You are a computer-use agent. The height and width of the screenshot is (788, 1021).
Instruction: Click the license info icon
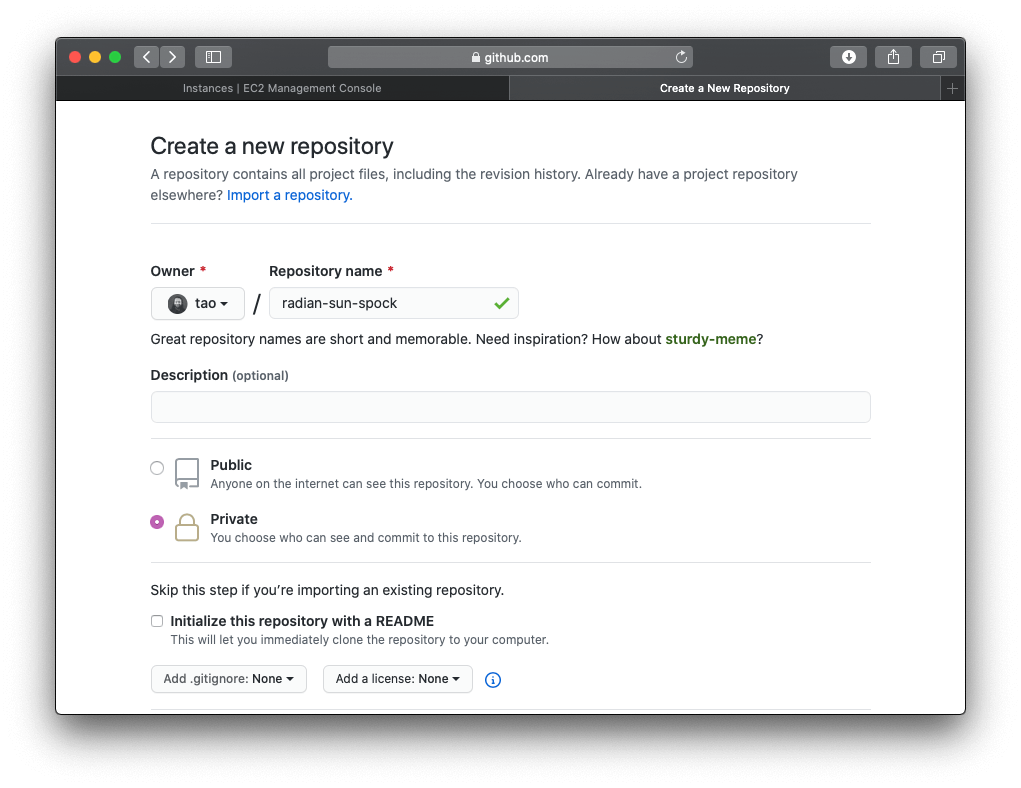click(492, 679)
